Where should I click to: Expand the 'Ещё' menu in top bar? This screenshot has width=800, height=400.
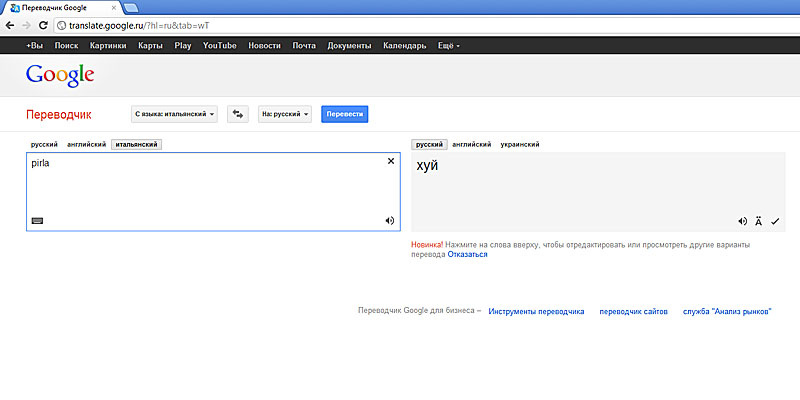(x=449, y=46)
